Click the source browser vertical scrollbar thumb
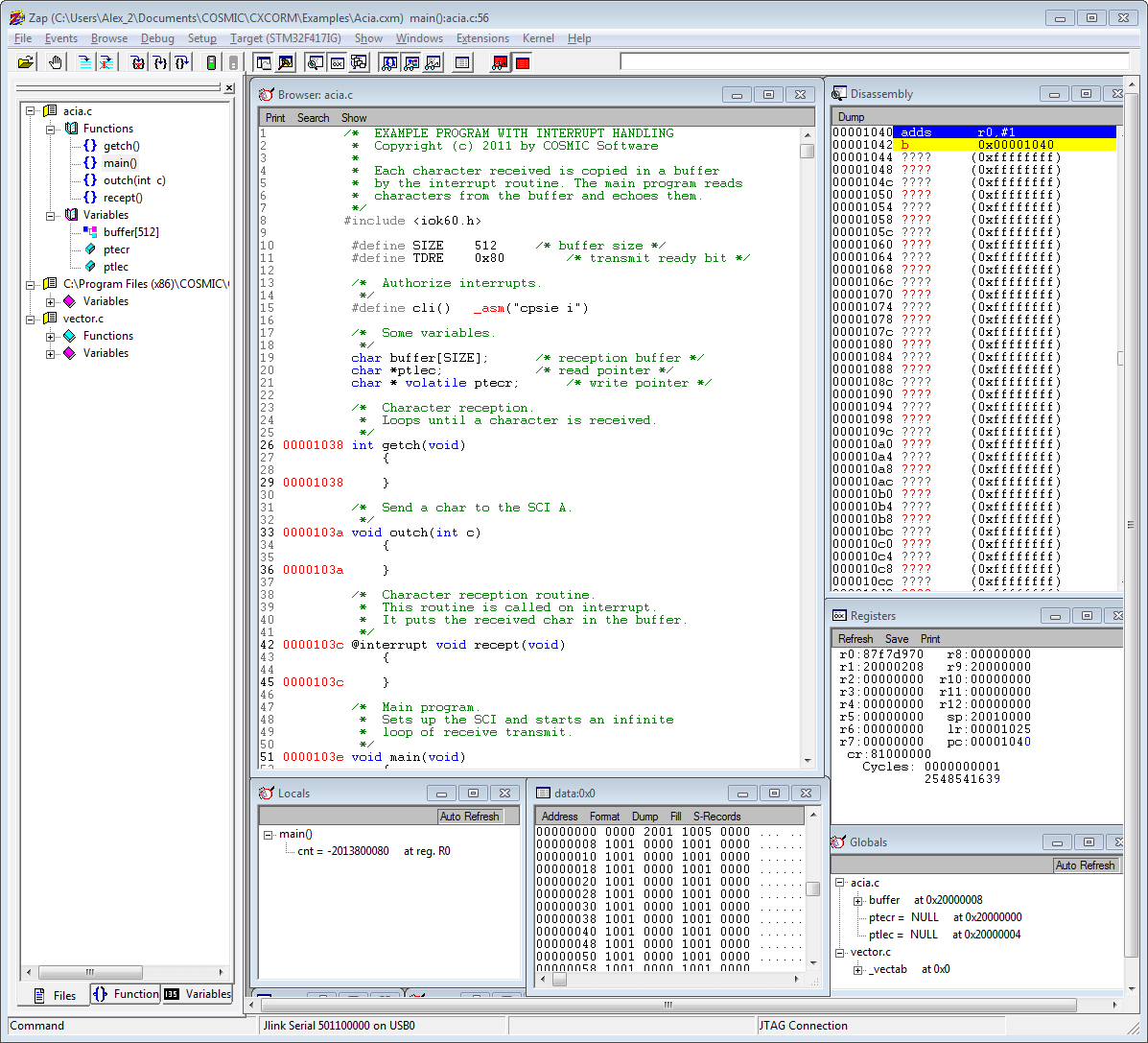This screenshot has height=1043, width=1148. [x=808, y=151]
